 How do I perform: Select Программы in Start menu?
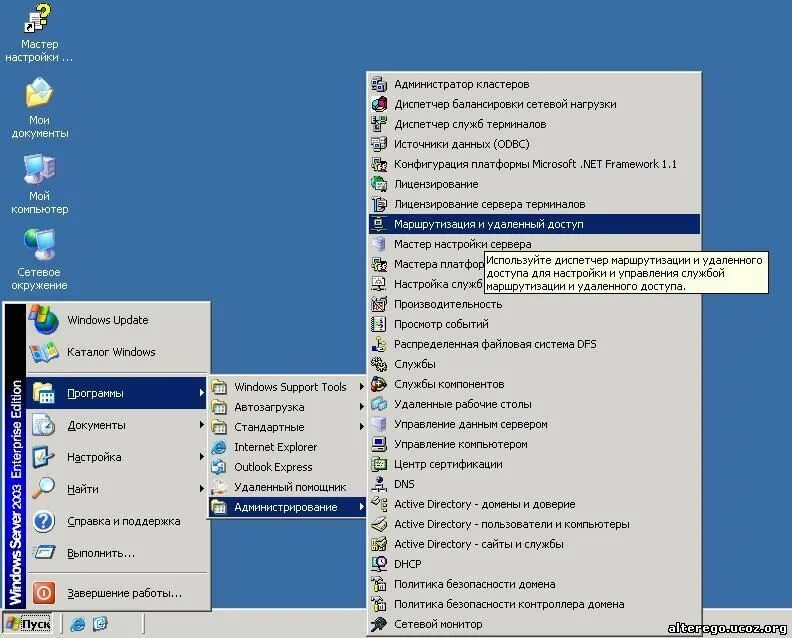click(x=116, y=393)
